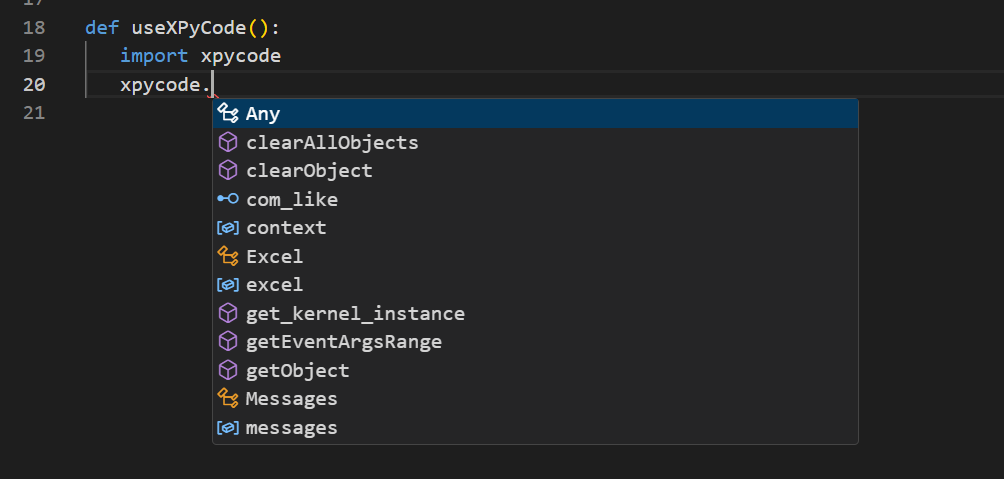The image size is (1004, 479).
Task: Click the class icon beside Any
Action: pos(228,114)
